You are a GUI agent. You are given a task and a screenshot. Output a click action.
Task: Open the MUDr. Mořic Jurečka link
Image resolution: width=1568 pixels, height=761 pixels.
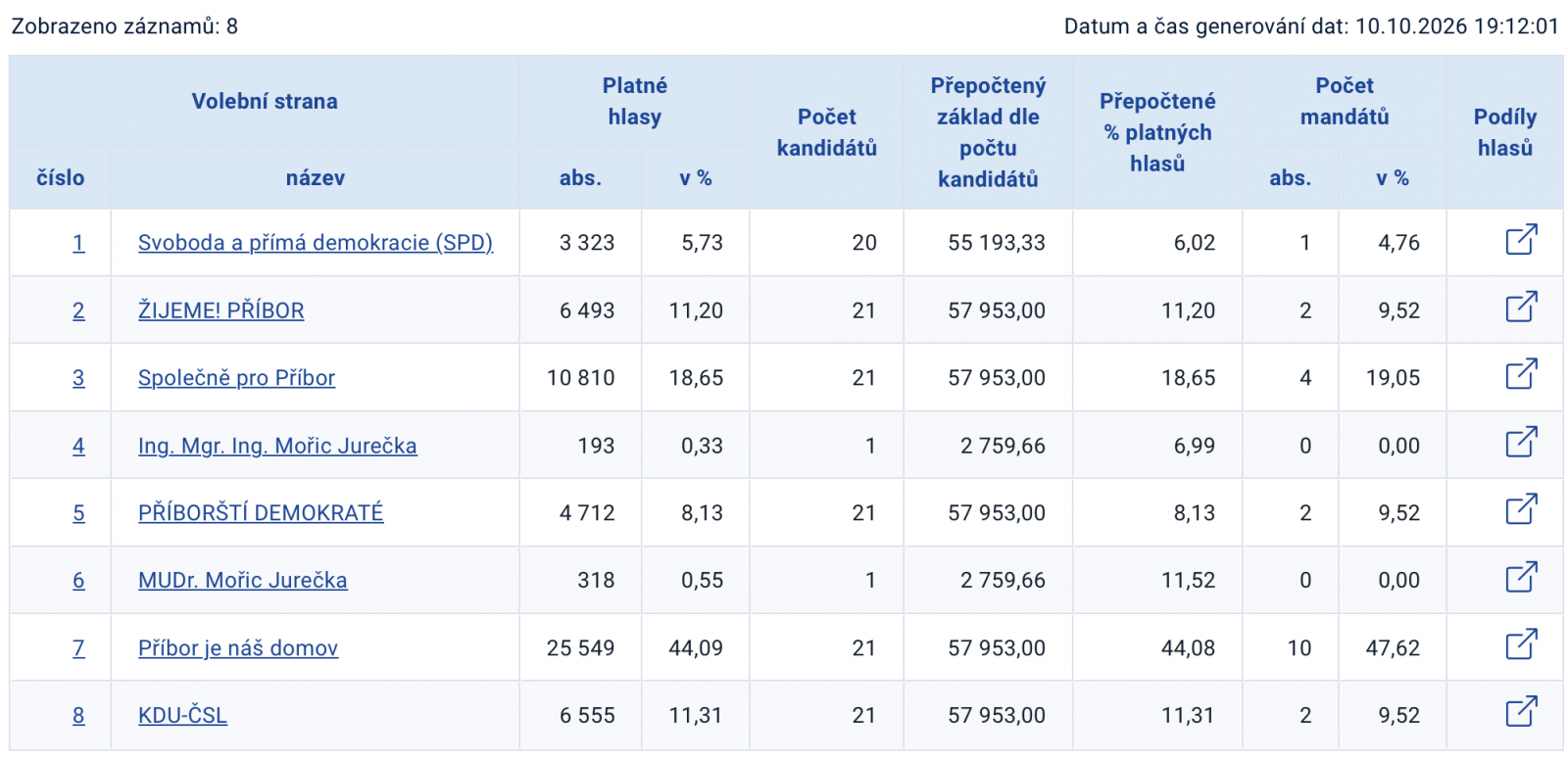click(x=243, y=581)
